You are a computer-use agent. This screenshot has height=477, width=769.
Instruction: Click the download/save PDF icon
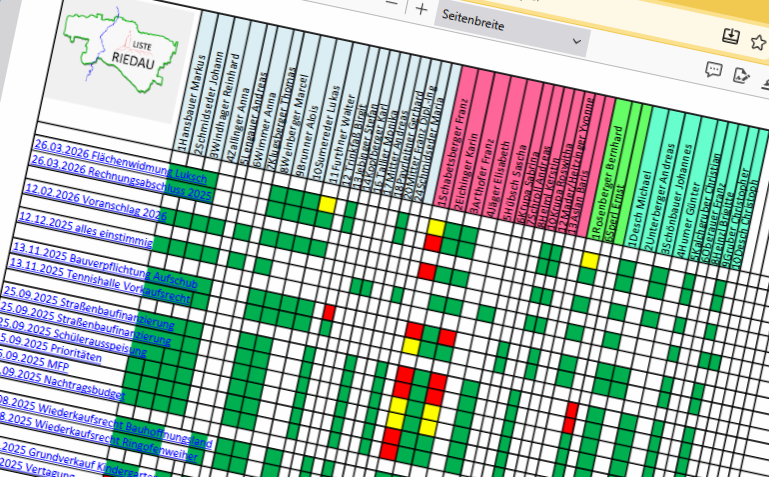731,36
